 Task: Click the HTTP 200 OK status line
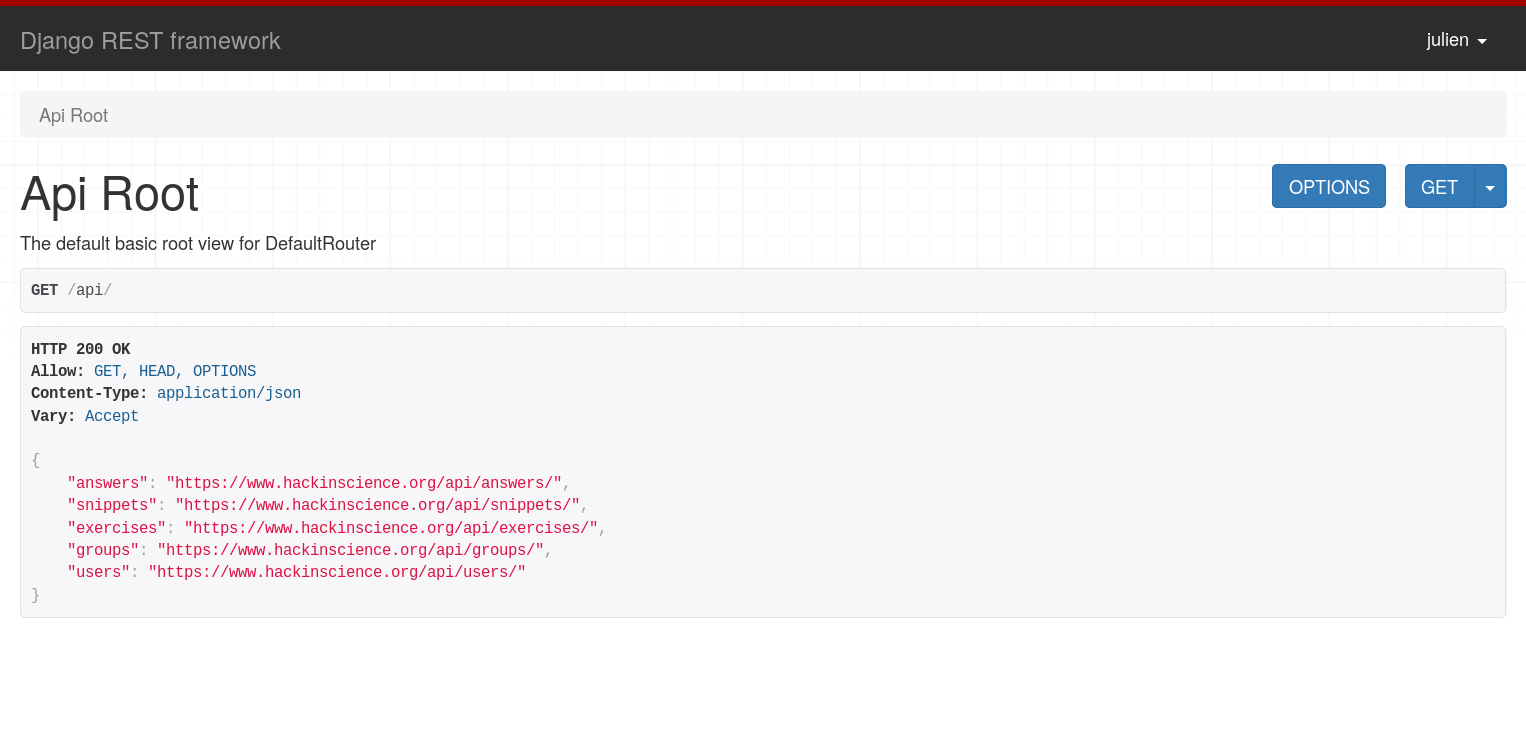[80, 349]
